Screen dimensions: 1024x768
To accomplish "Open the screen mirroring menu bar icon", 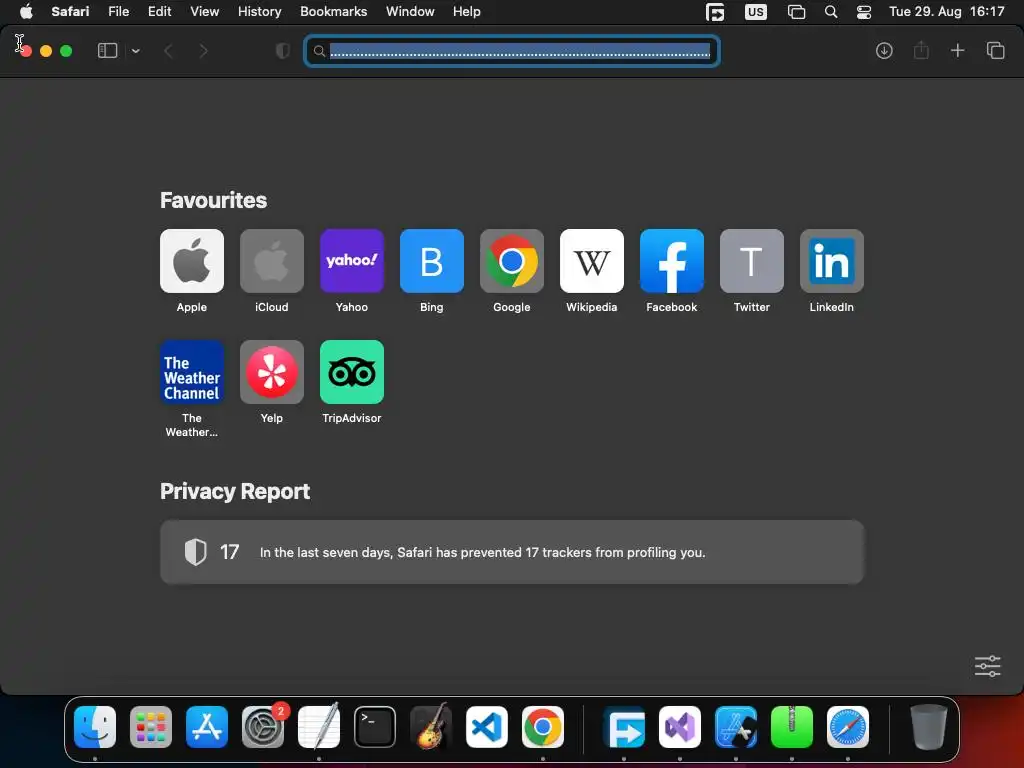I will click(x=715, y=12).
